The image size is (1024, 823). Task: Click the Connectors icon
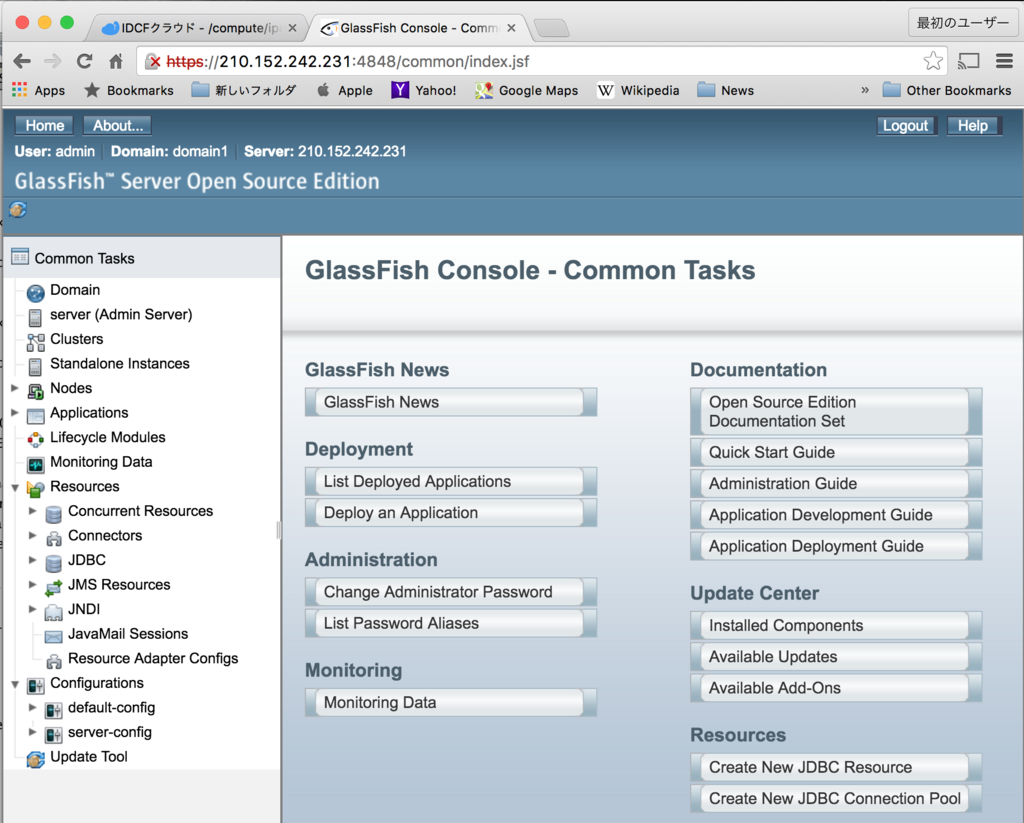click(x=54, y=538)
